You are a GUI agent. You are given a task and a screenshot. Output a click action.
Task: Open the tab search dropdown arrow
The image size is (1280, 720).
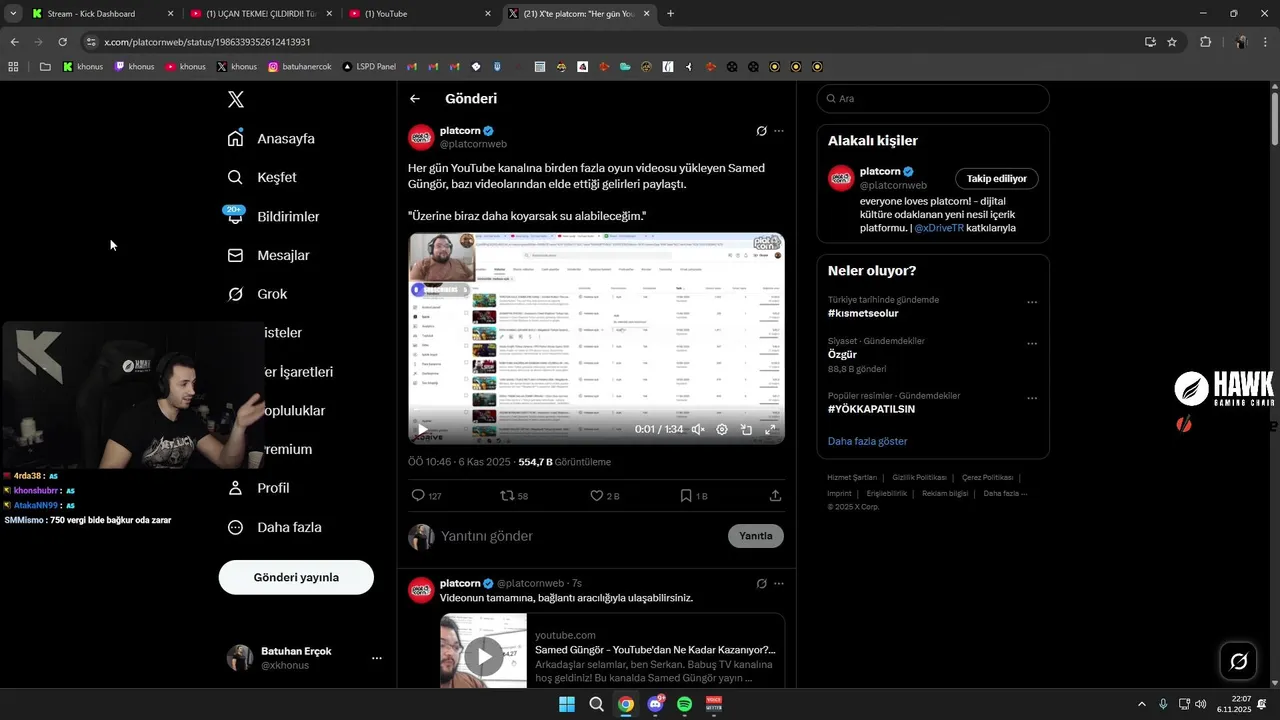tap(13, 14)
